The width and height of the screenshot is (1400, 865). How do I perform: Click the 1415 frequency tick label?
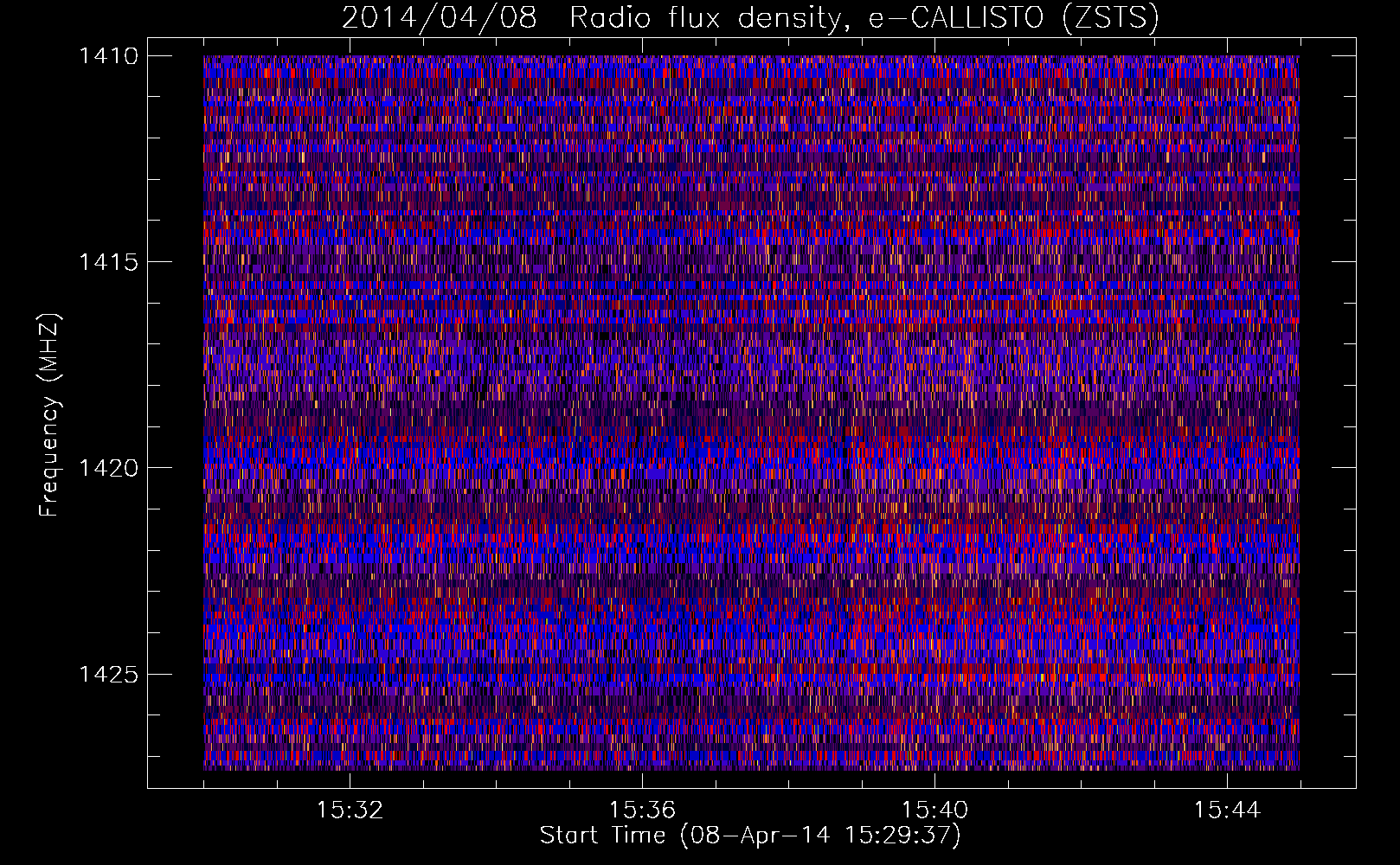pyautogui.click(x=108, y=262)
